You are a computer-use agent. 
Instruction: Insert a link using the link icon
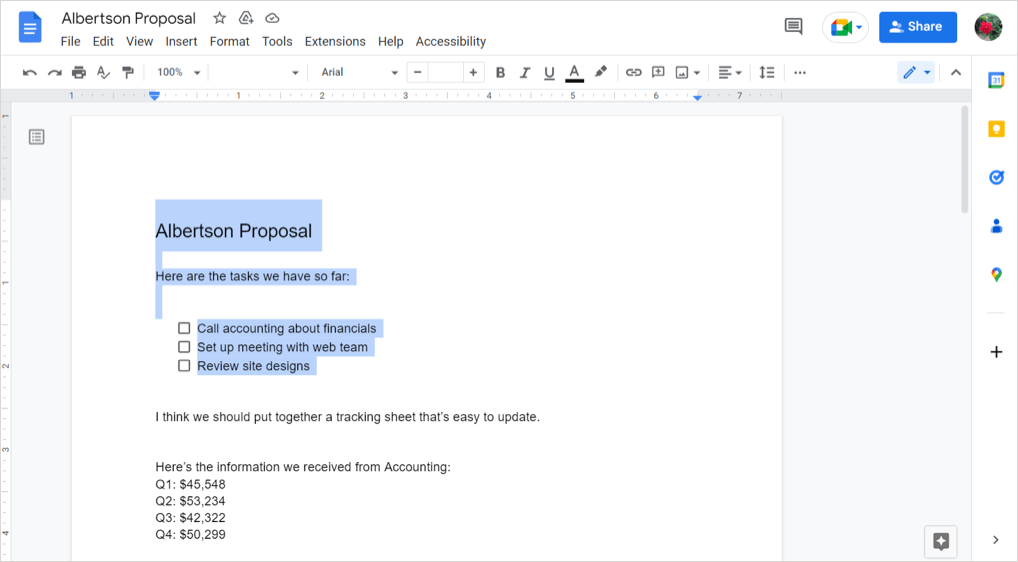633,72
